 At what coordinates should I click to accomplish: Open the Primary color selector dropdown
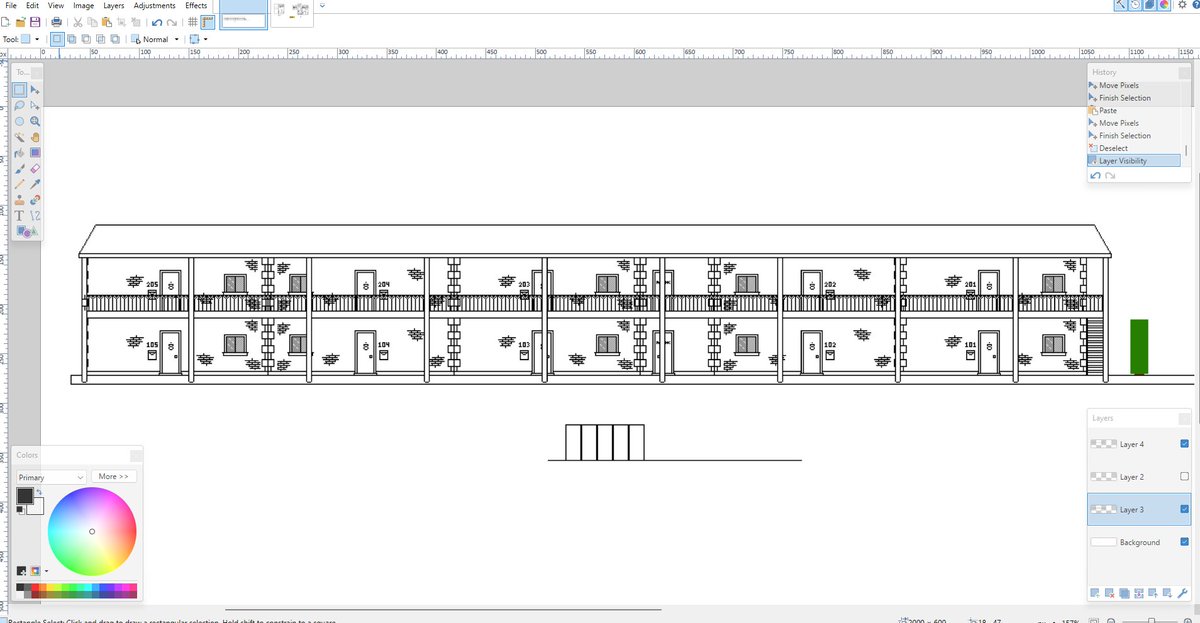[52, 477]
